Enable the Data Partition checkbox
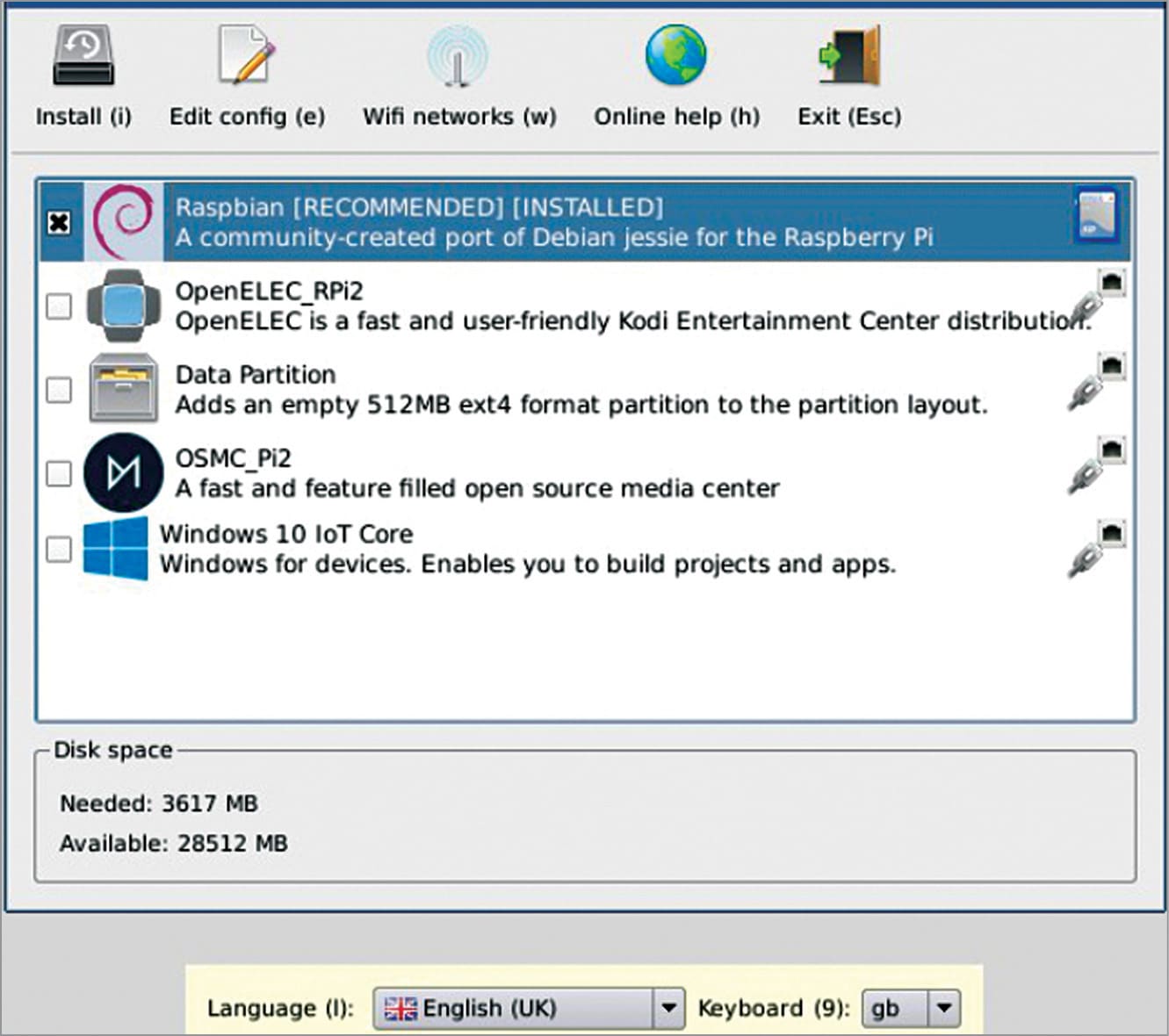 click(59, 390)
